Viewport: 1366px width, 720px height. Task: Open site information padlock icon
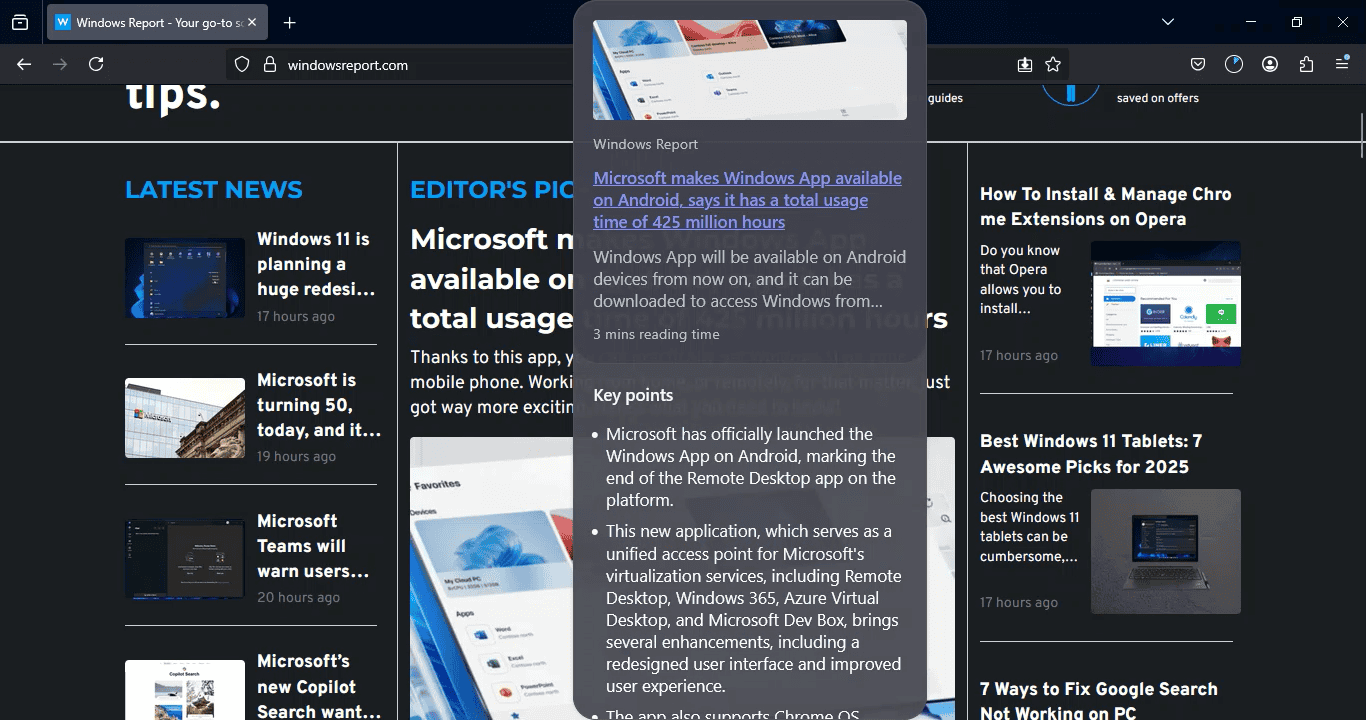click(x=269, y=64)
